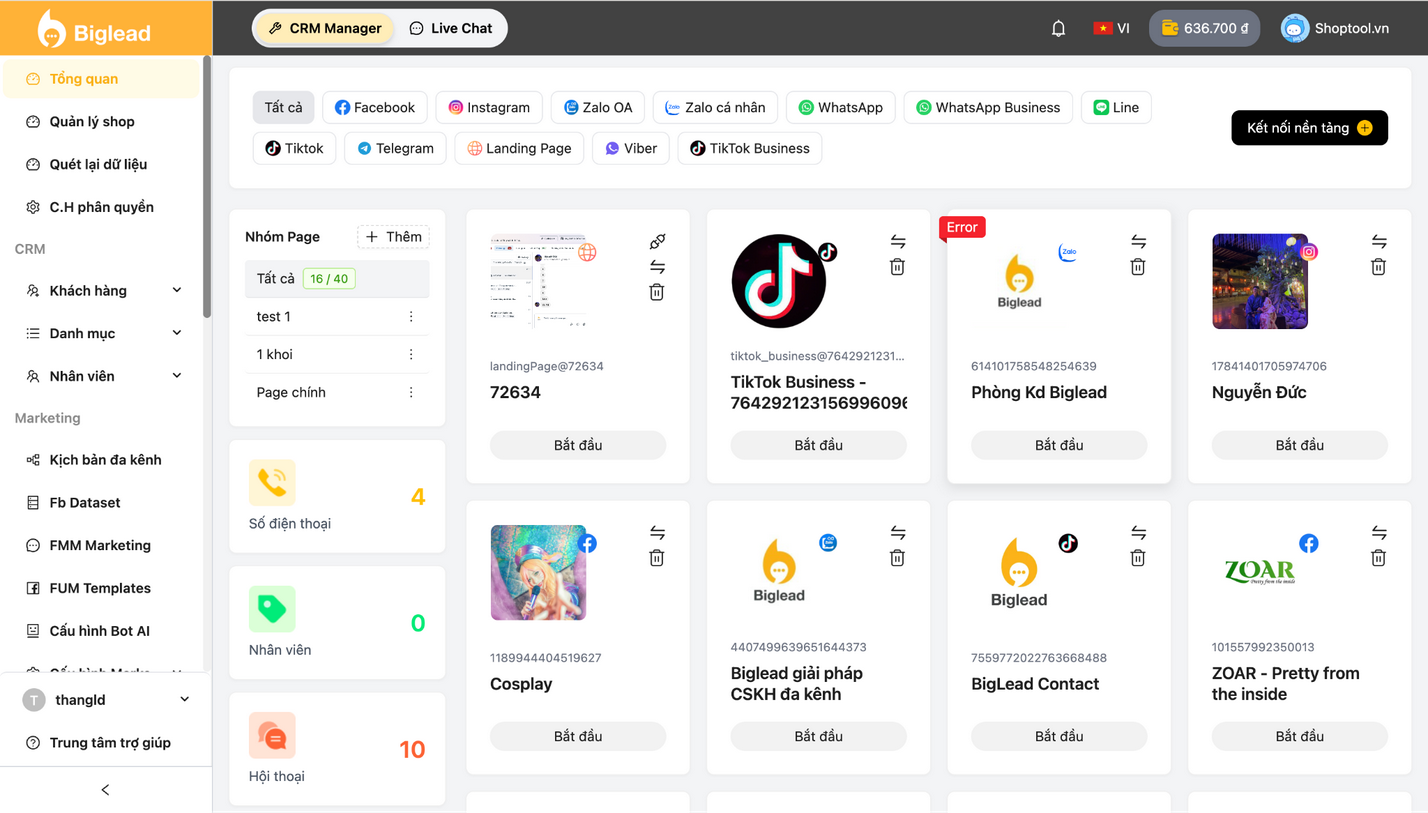Delete the ZOAR page card
Image resolution: width=1428 pixels, height=813 pixels.
[1379, 558]
